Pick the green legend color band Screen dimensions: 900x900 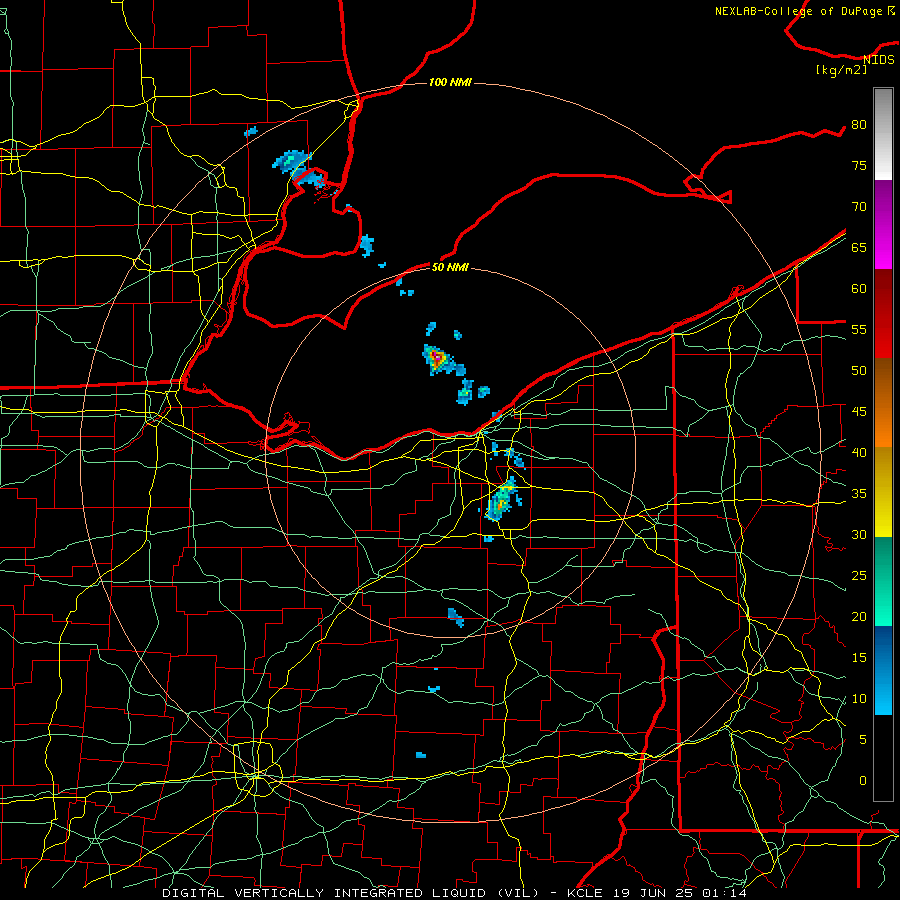883,581
